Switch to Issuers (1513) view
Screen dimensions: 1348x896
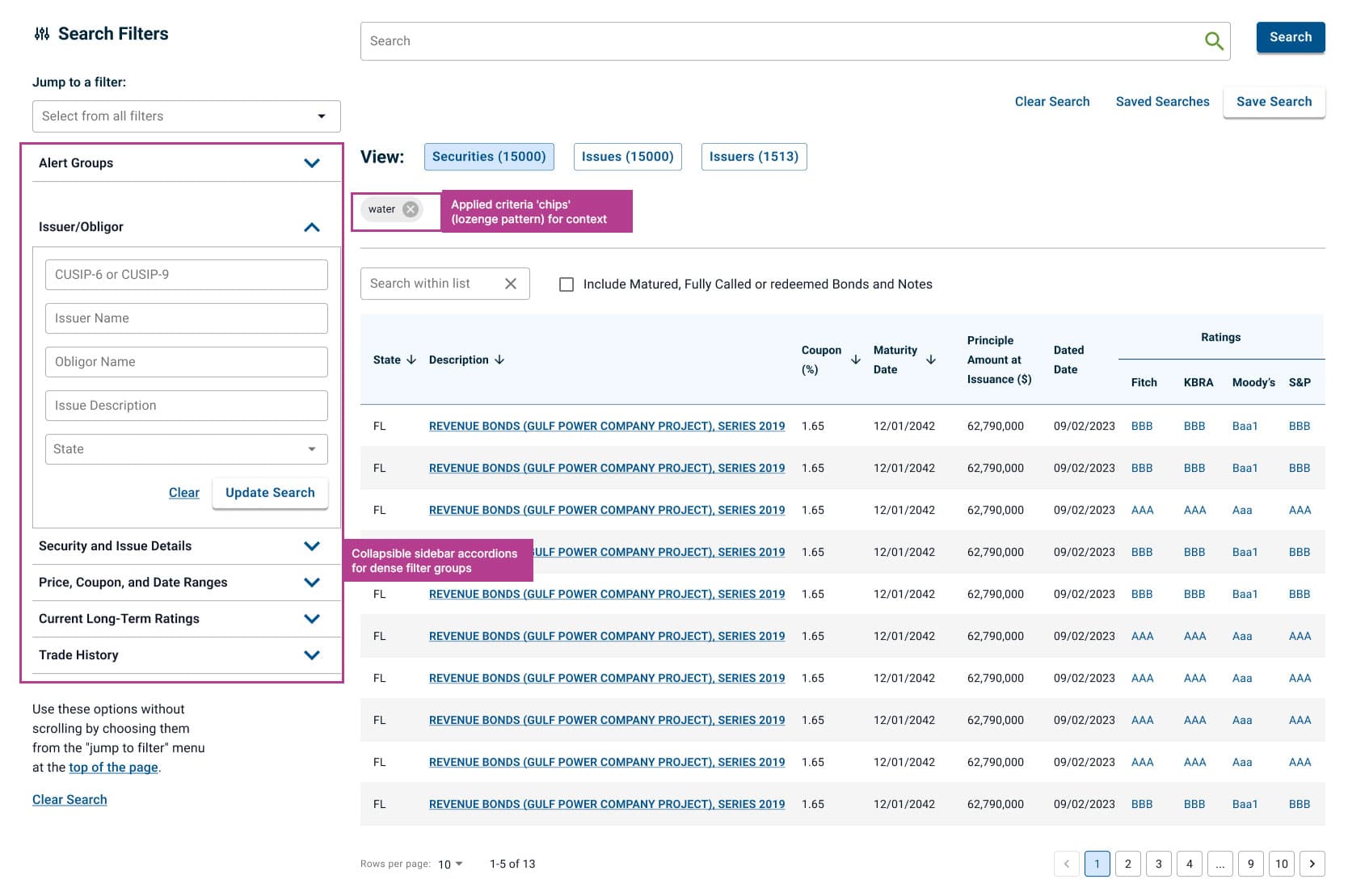tap(754, 157)
